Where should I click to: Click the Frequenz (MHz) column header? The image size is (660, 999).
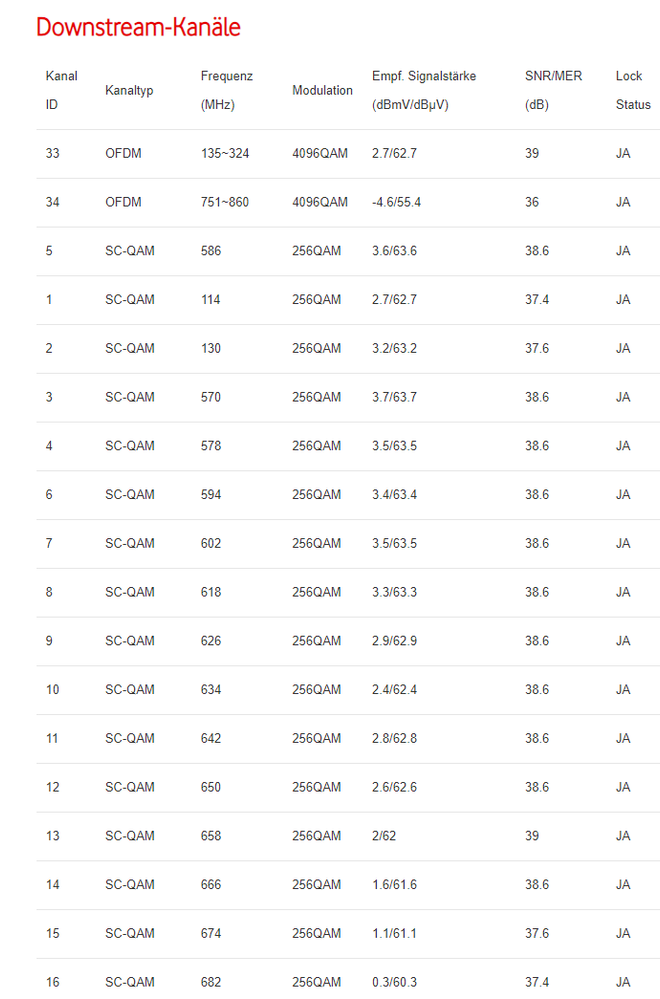pos(227,90)
